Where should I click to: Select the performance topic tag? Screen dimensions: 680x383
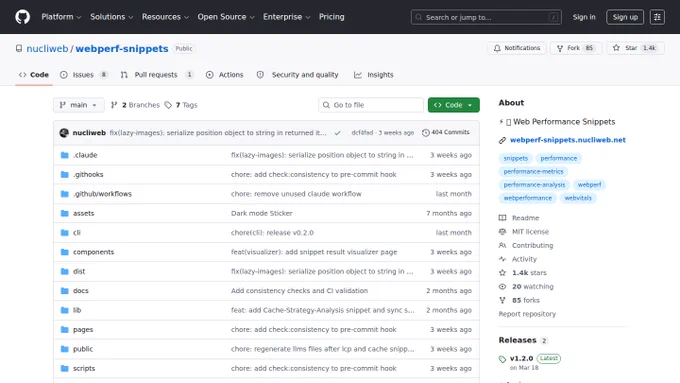[x=559, y=158]
